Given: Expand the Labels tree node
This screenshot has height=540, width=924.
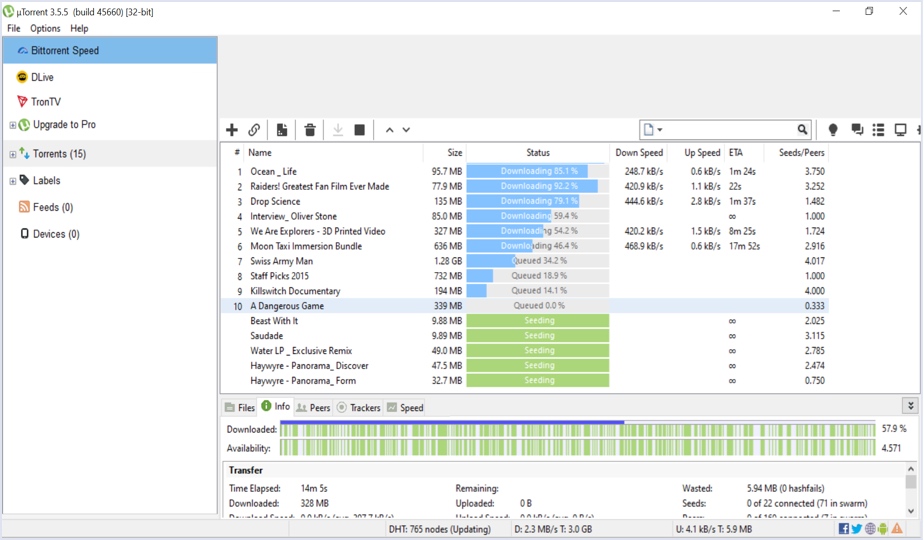Looking at the screenshot, I should pos(13,181).
